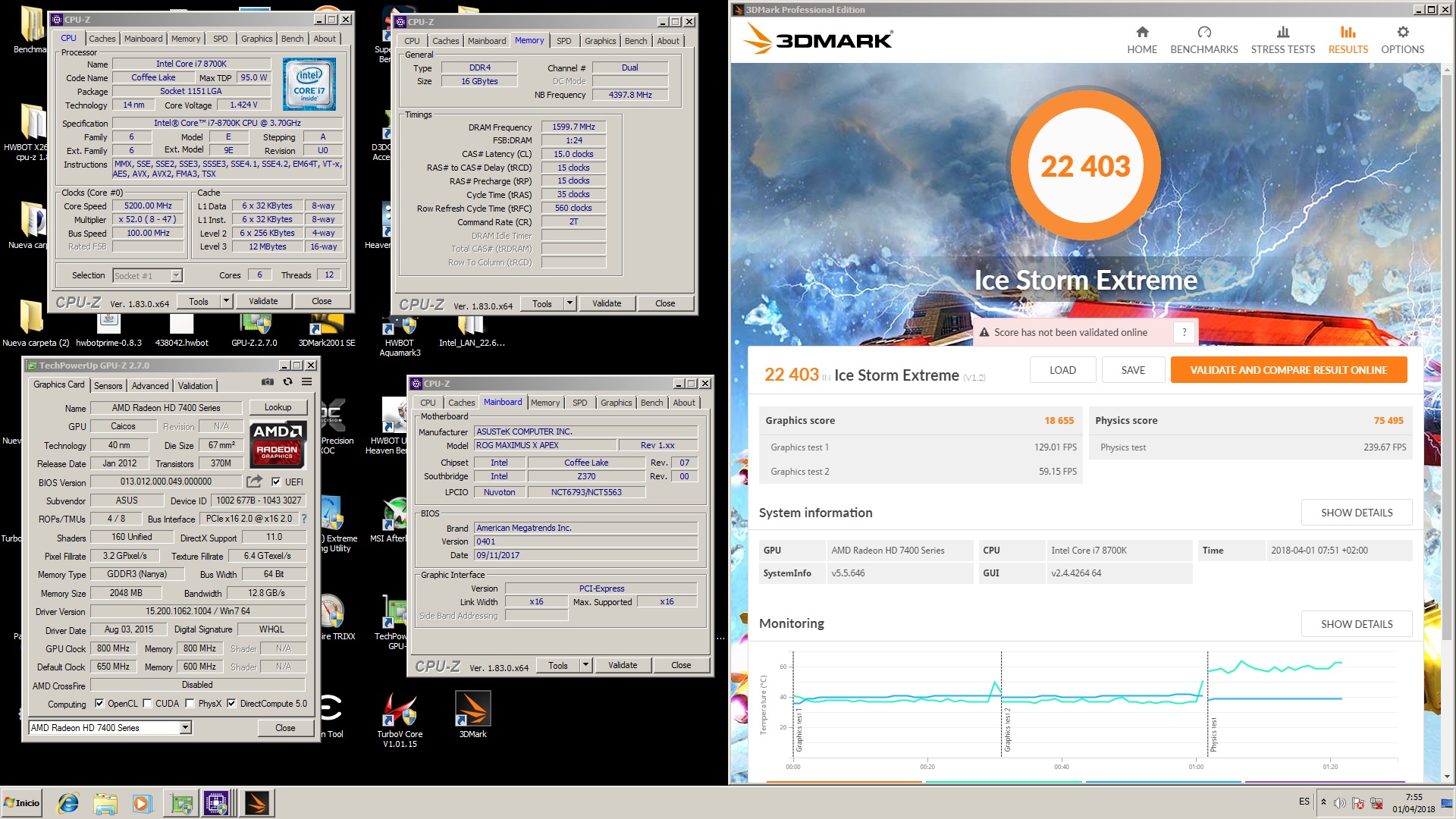The image size is (1456, 819).
Task: Launch Internet Explorer from the taskbar
Action: pos(69,803)
